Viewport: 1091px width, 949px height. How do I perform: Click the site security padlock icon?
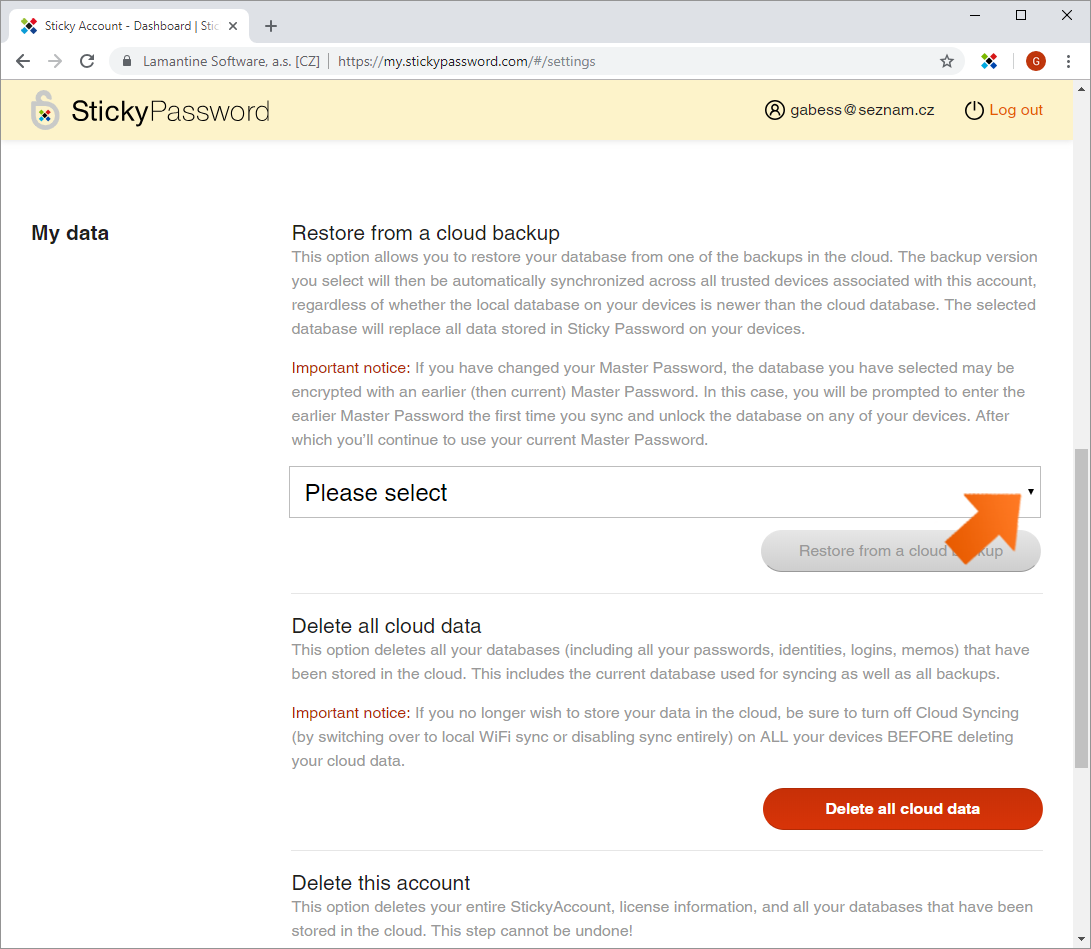coord(127,61)
